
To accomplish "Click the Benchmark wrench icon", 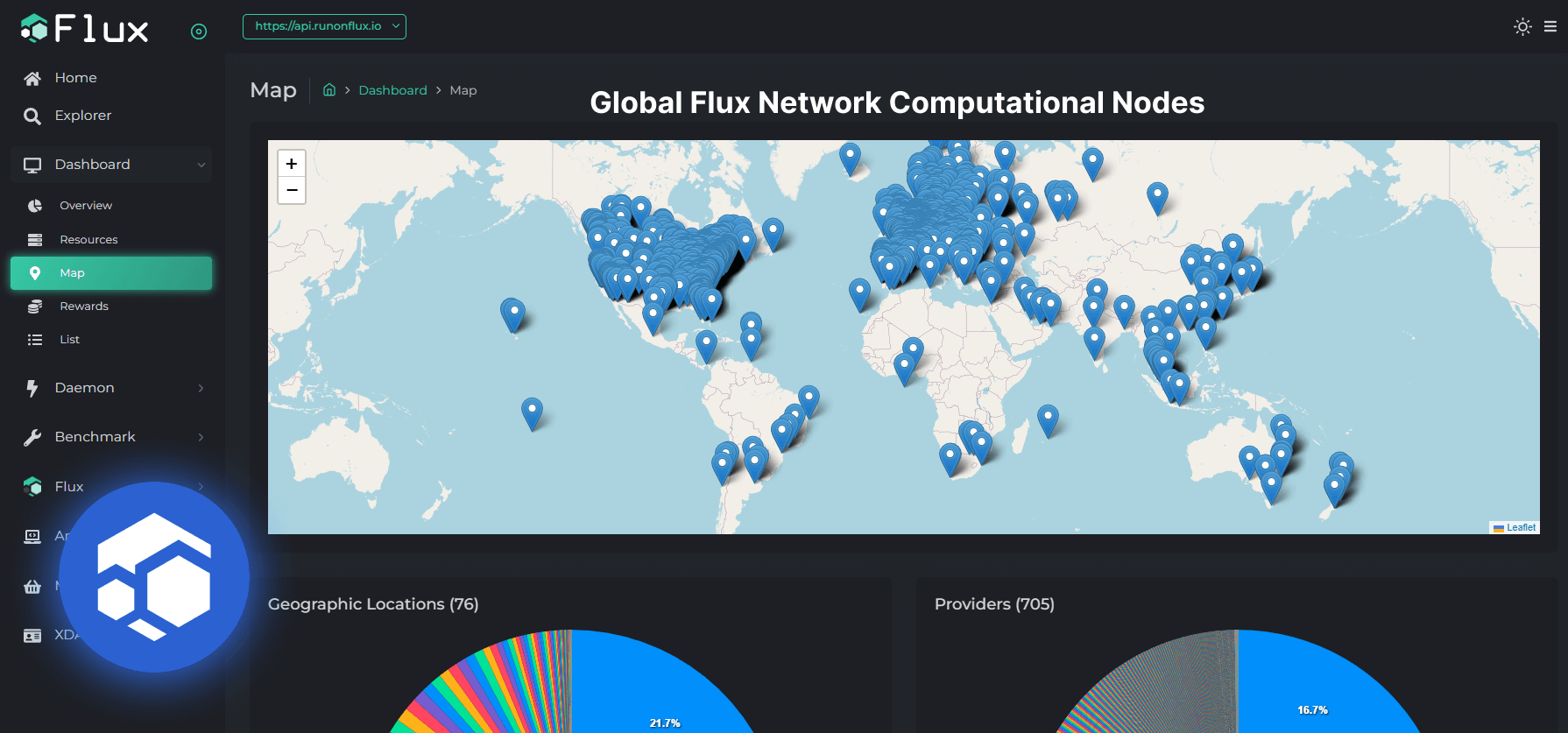I will click(x=32, y=437).
